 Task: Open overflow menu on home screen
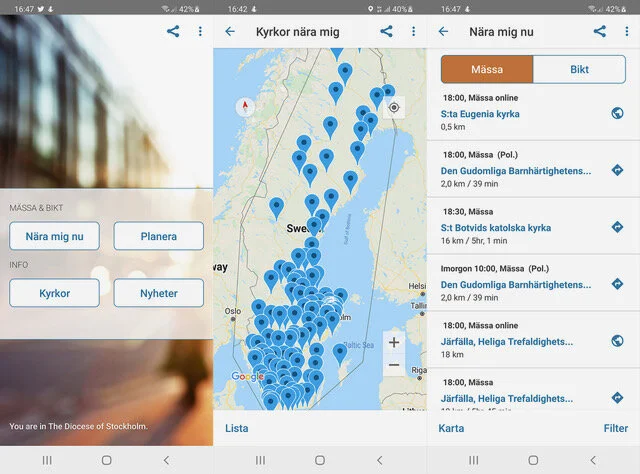[200, 31]
